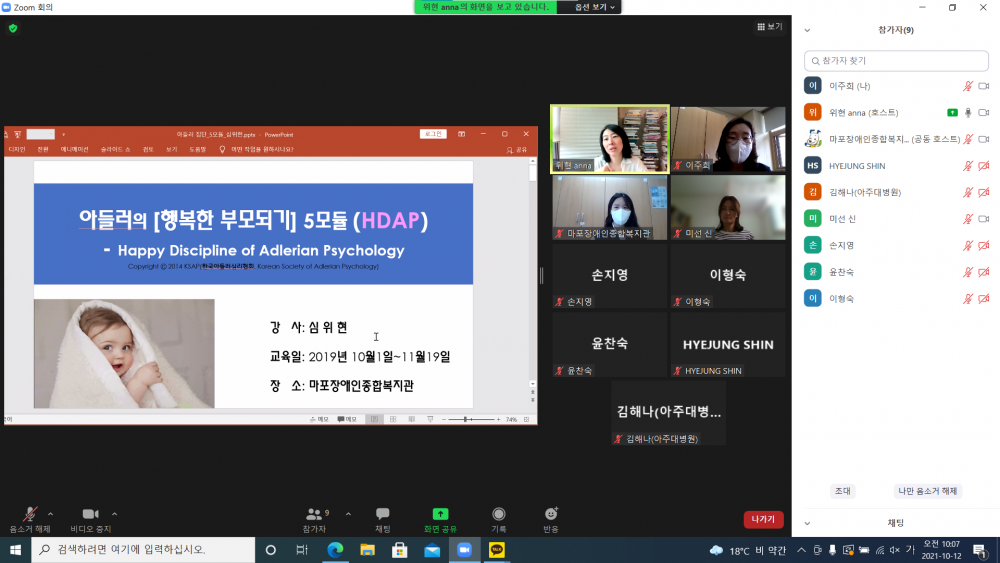The image size is (1000, 563).
Task: Open the 옵션 보기 dropdown
Action: click(x=589, y=7)
